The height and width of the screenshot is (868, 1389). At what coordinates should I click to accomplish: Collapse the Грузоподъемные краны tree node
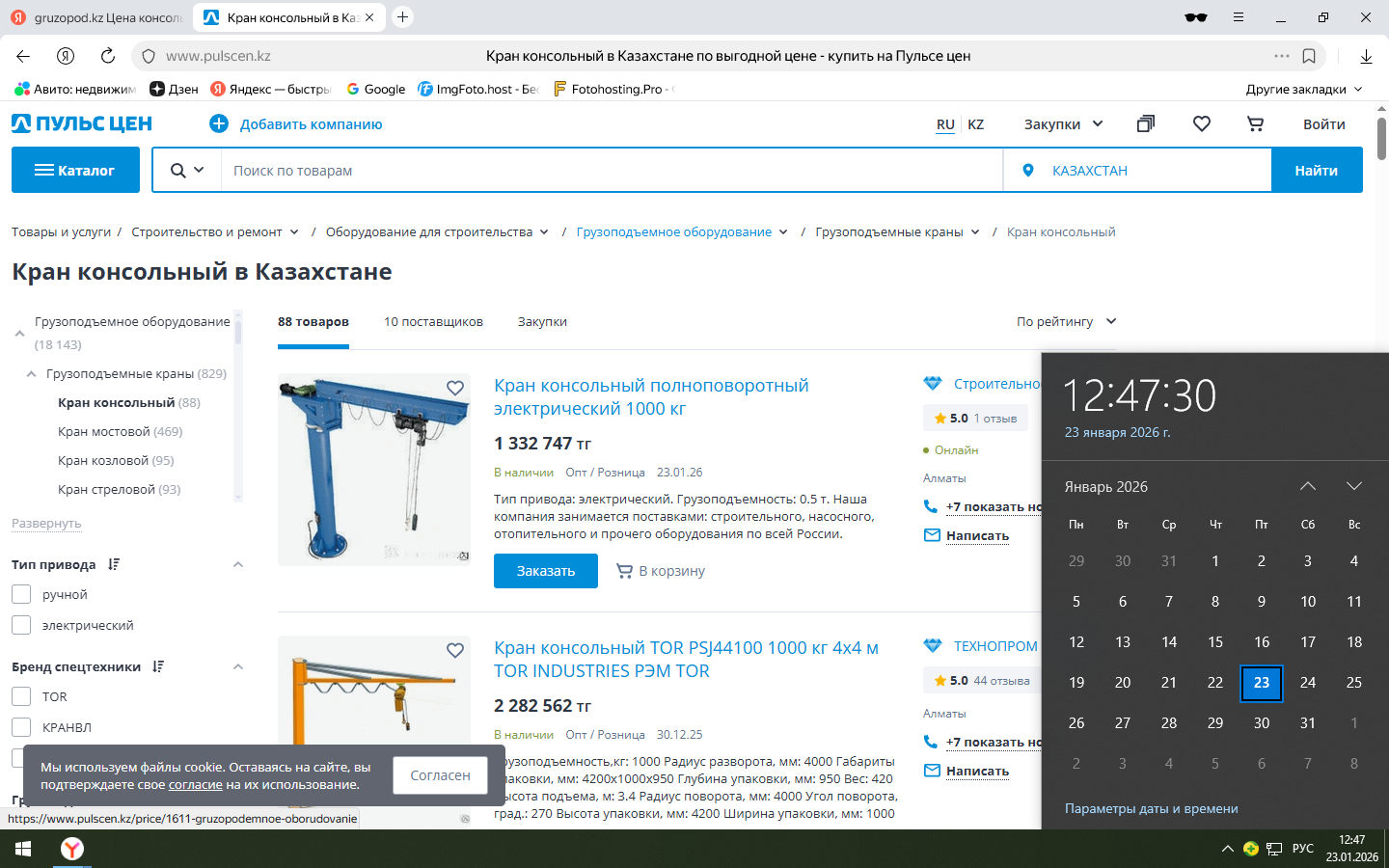(31, 373)
